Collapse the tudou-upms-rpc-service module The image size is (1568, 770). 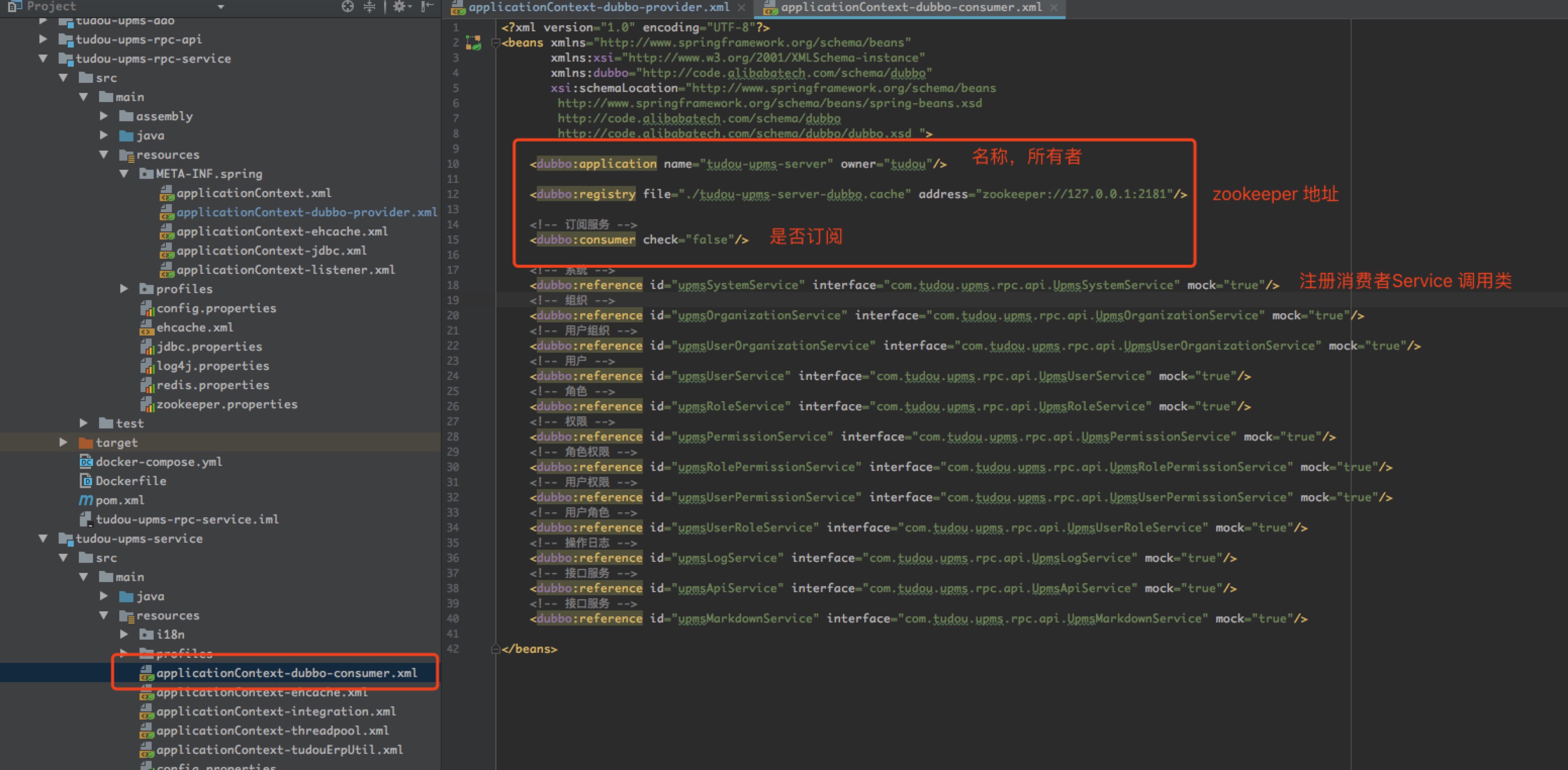tap(42, 59)
